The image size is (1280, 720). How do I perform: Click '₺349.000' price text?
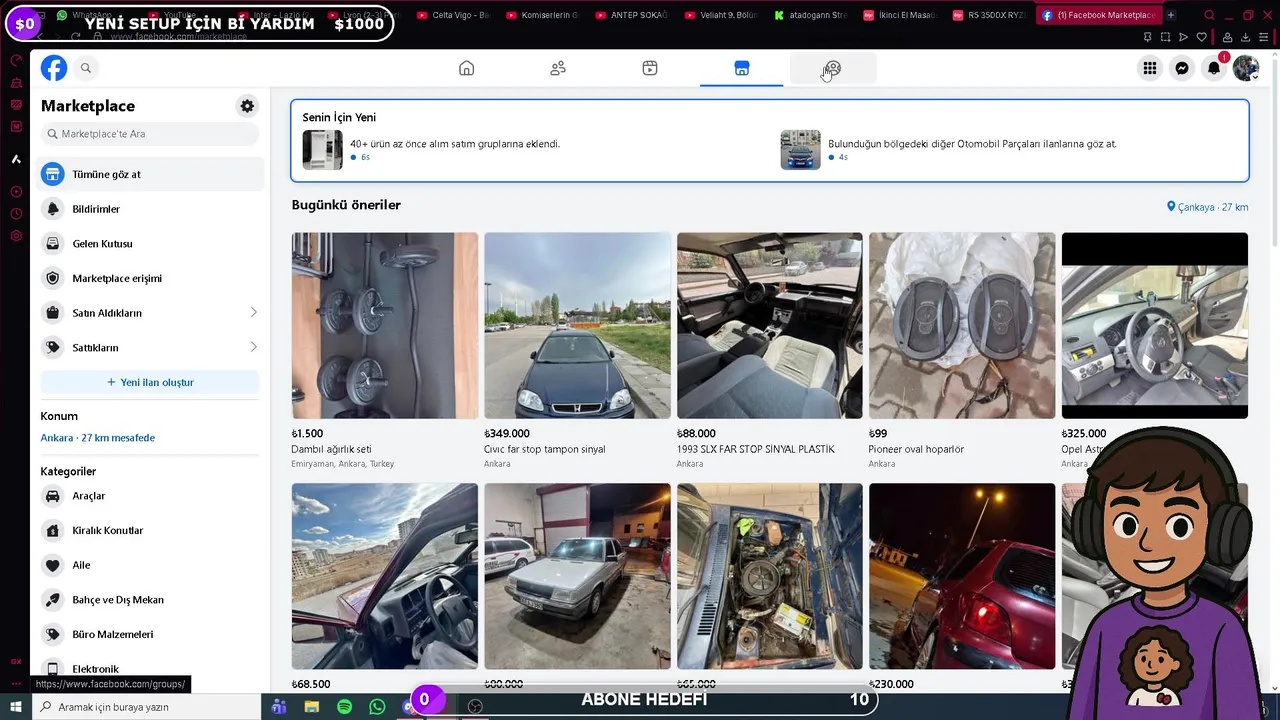507,434
